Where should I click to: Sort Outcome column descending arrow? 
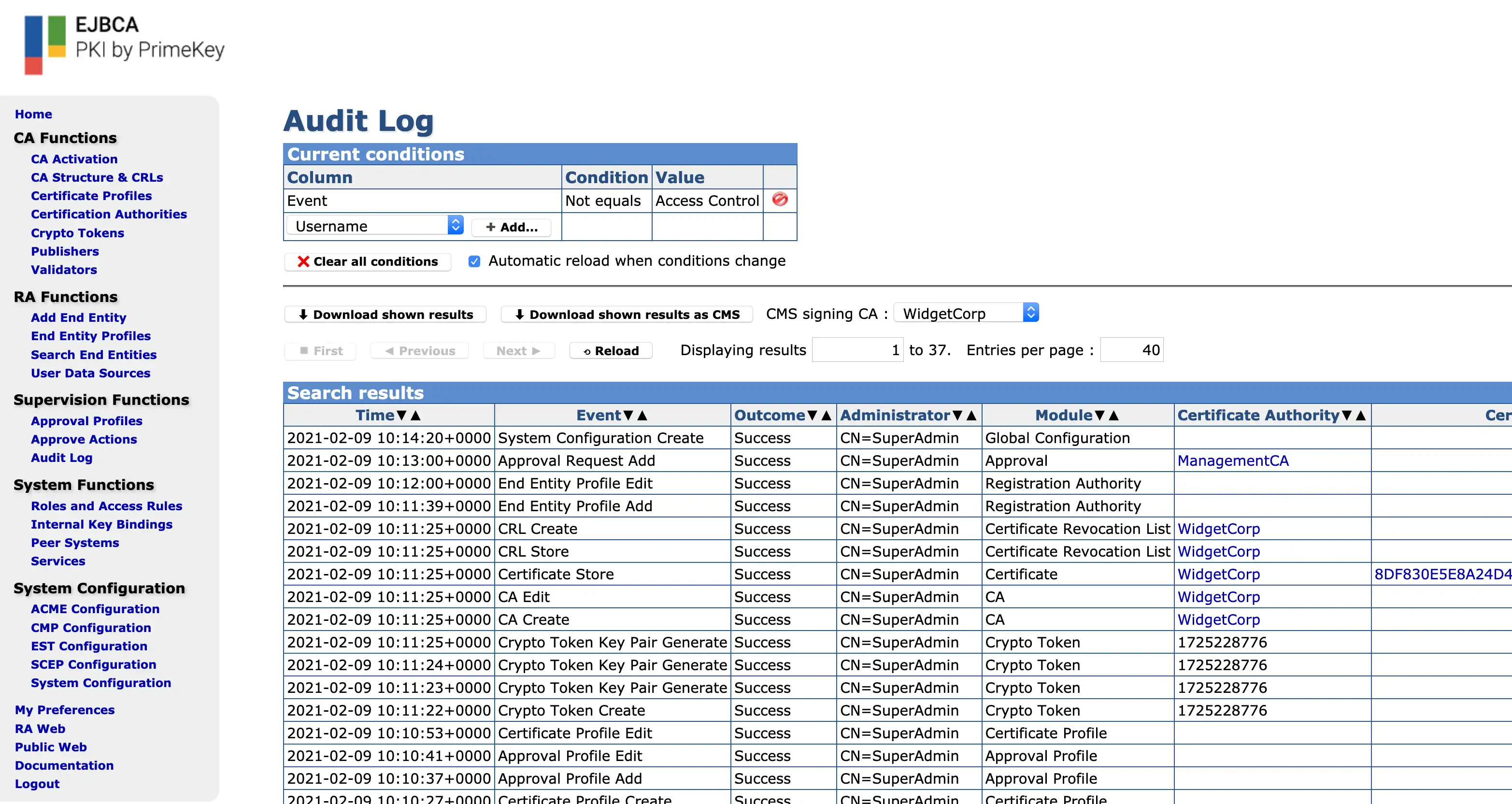click(x=812, y=415)
